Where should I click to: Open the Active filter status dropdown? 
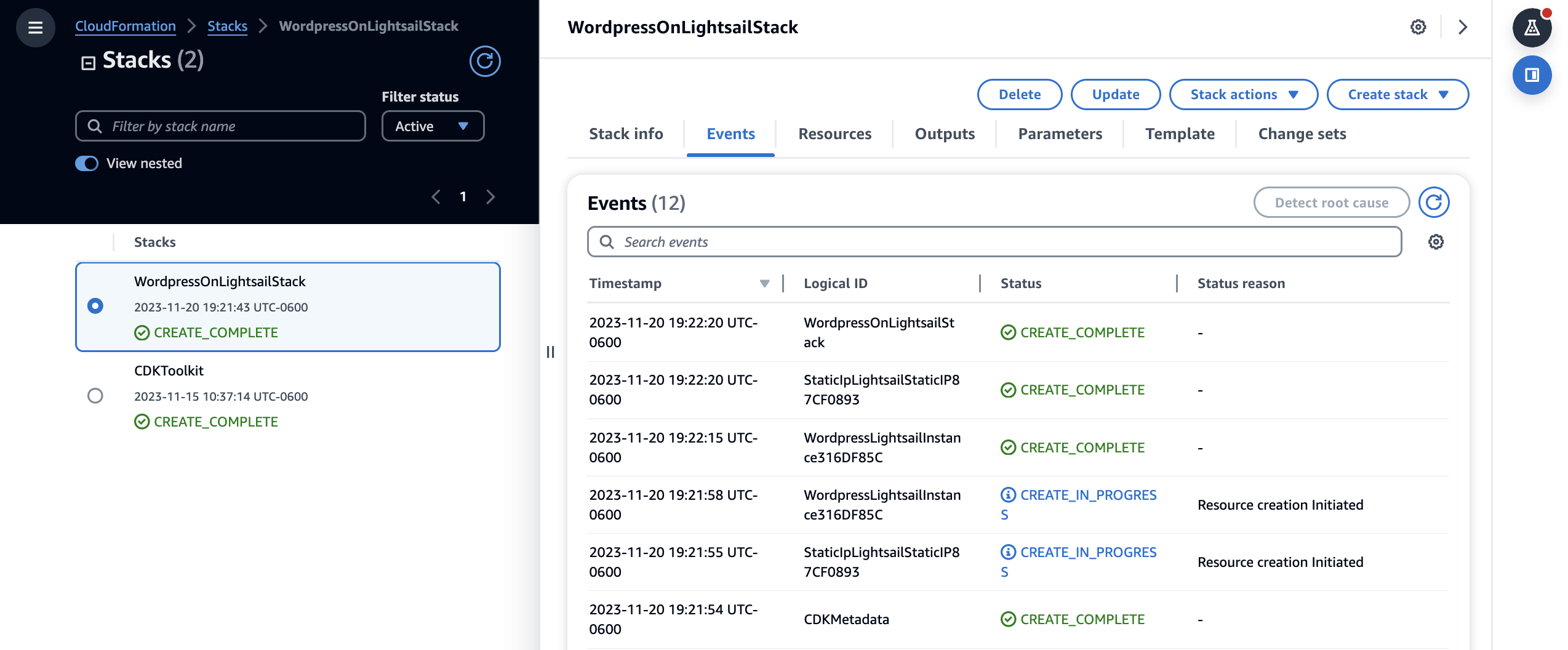[433, 126]
